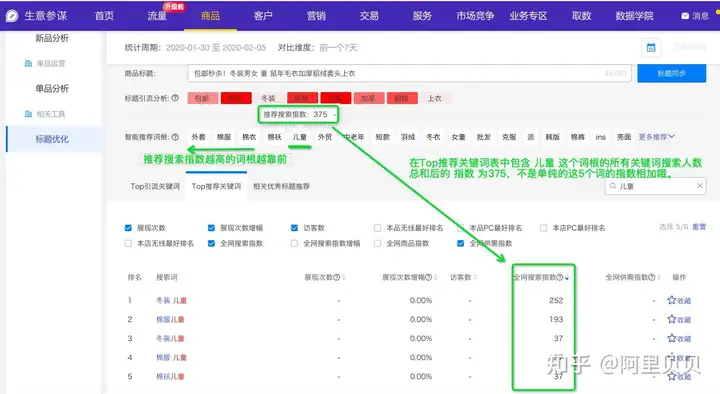Open the 消息 envelope icon
This screenshot has height=394, width=720.
tap(685, 16)
